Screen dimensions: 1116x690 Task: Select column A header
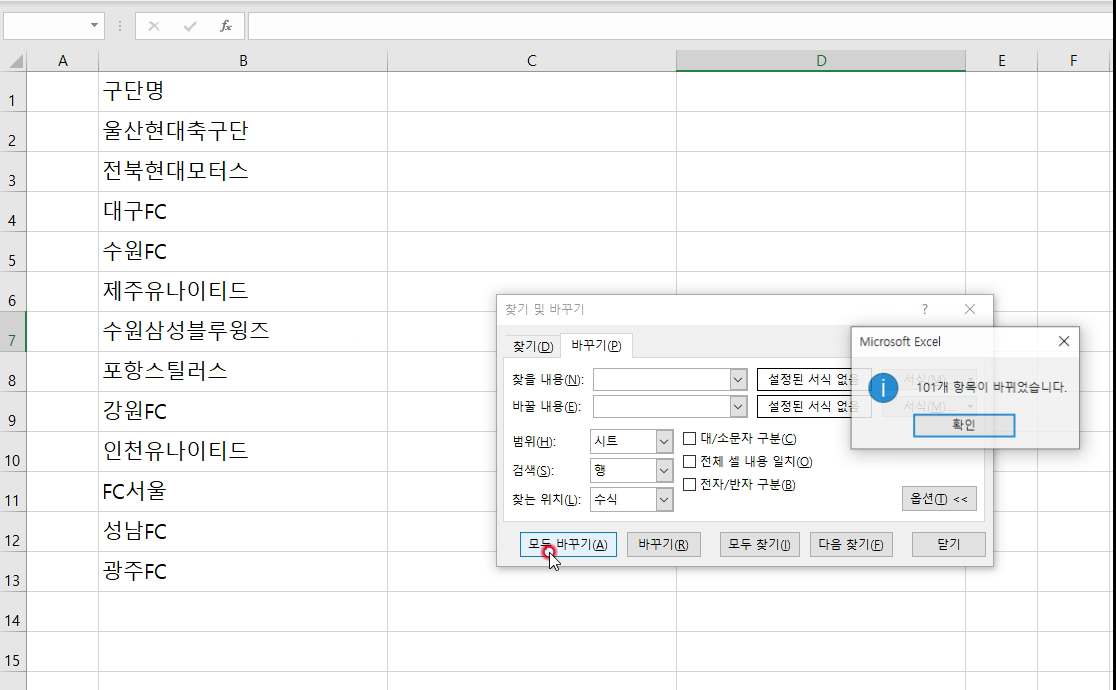coord(63,61)
